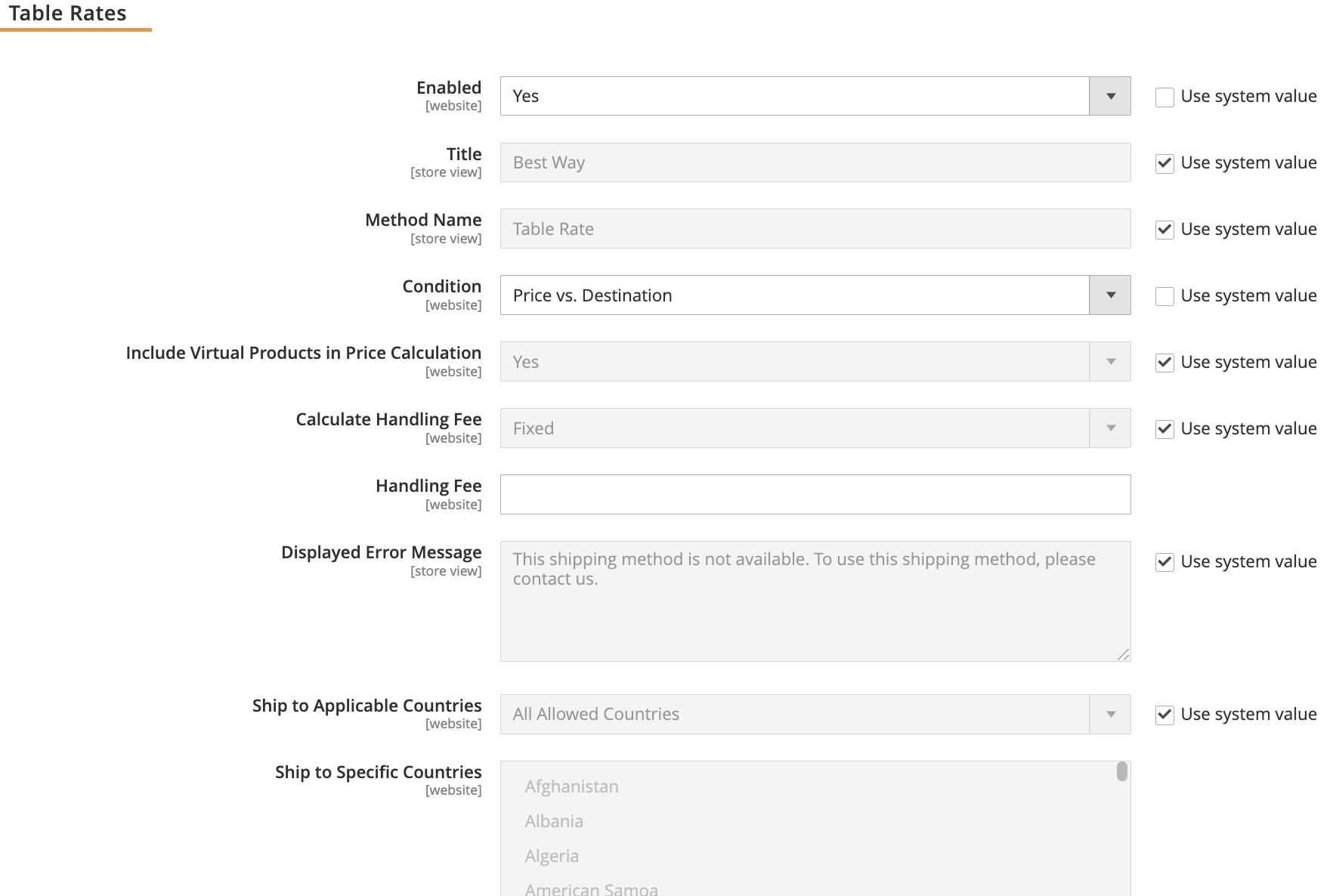Uncheck Use system value for Ship to Applicable Countries
Viewport: 1336px width, 896px height.
[1164, 715]
